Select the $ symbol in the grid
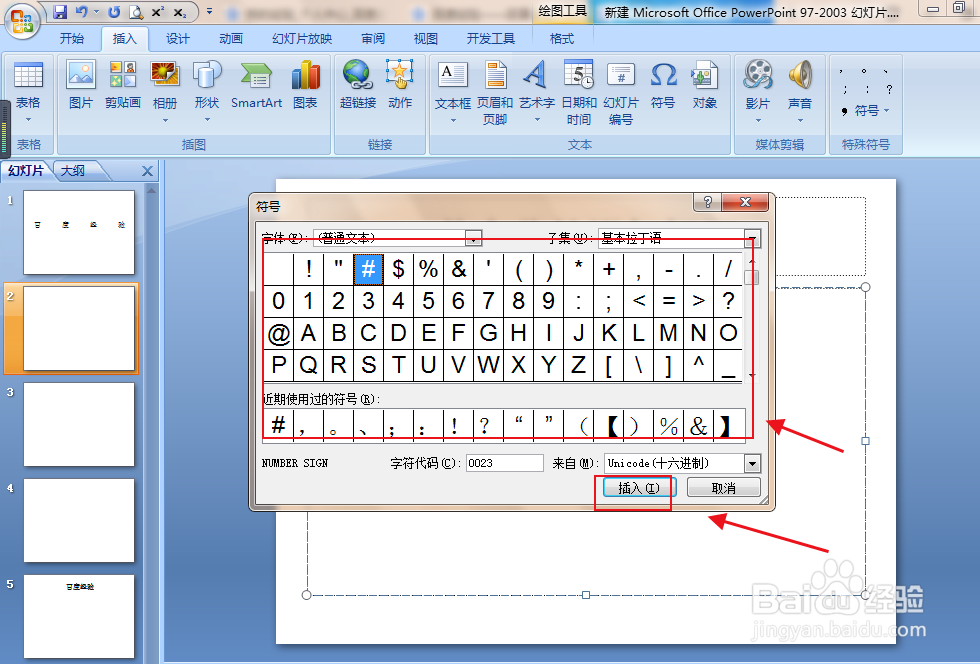This screenshot has width=980, height=664. (398, 269)
